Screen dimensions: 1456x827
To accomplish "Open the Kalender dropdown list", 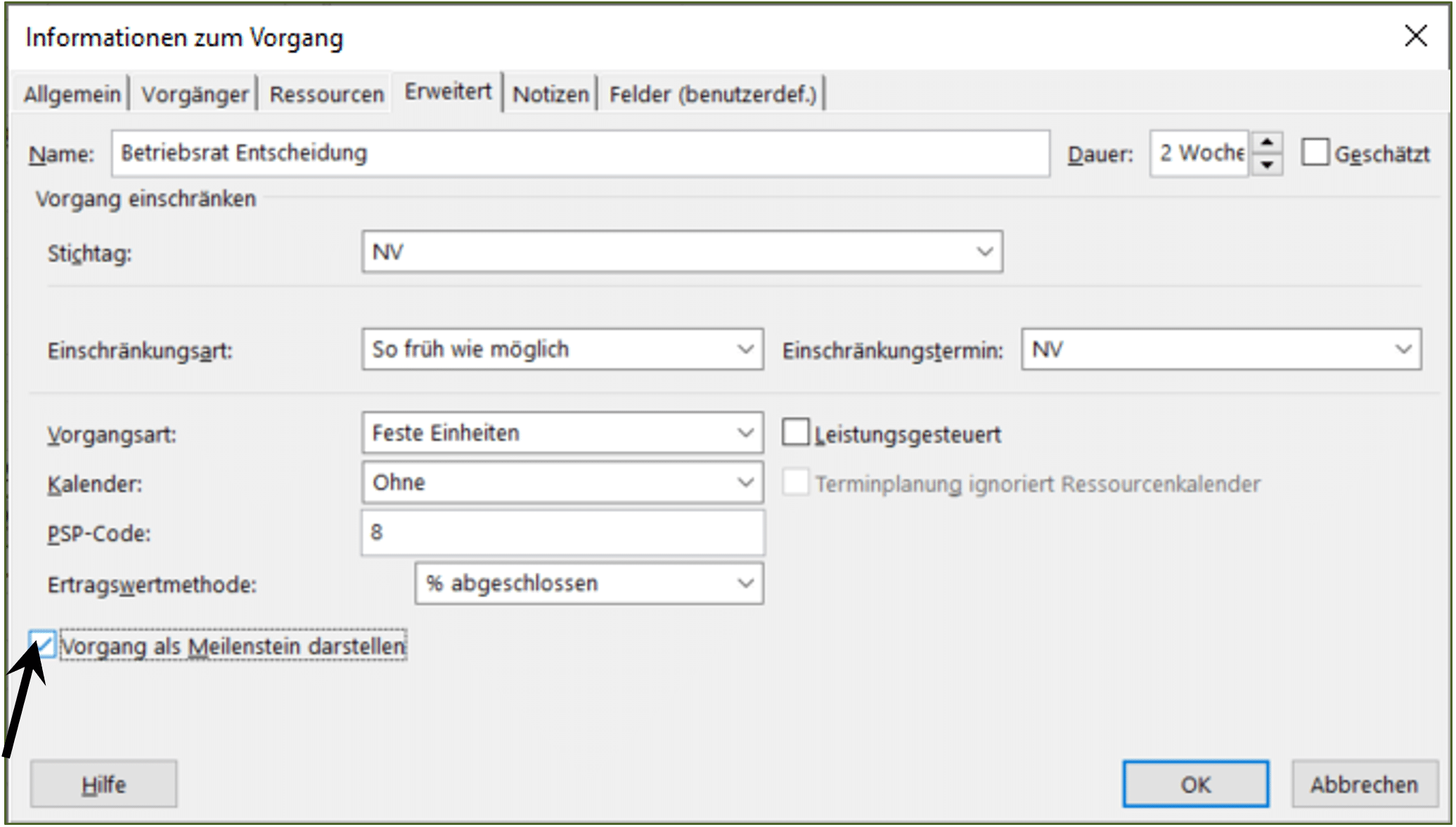I will [745, 482].
